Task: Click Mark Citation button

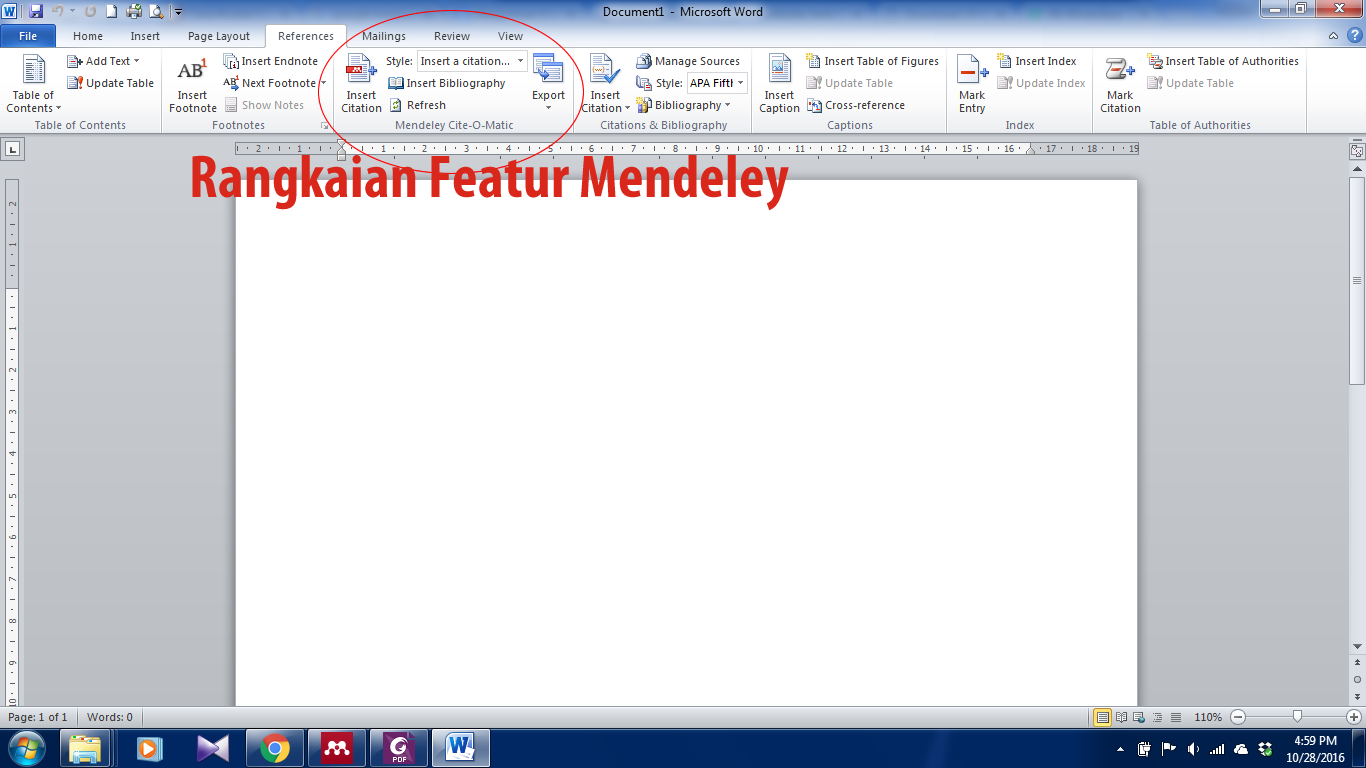Action: [x=1120, y=84]
